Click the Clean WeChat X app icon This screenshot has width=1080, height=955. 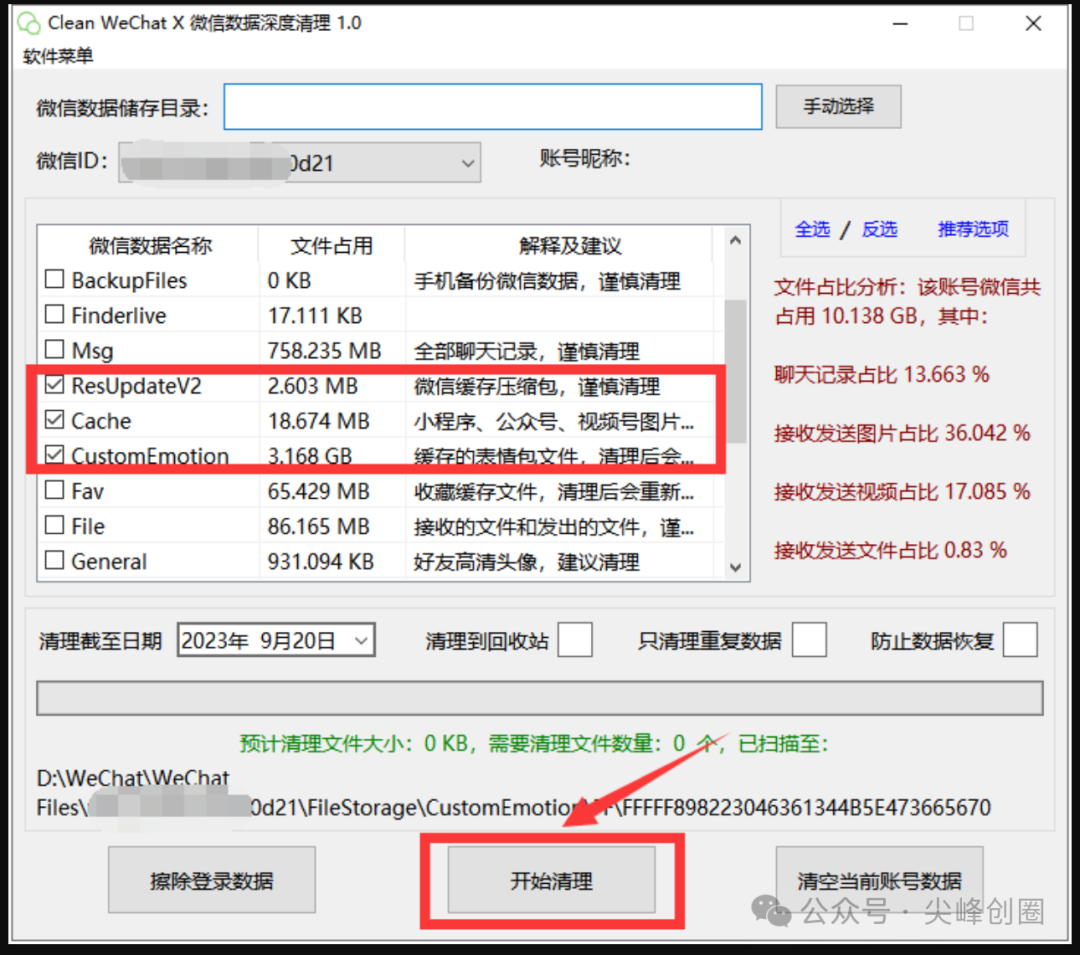(x=29, y=23)
